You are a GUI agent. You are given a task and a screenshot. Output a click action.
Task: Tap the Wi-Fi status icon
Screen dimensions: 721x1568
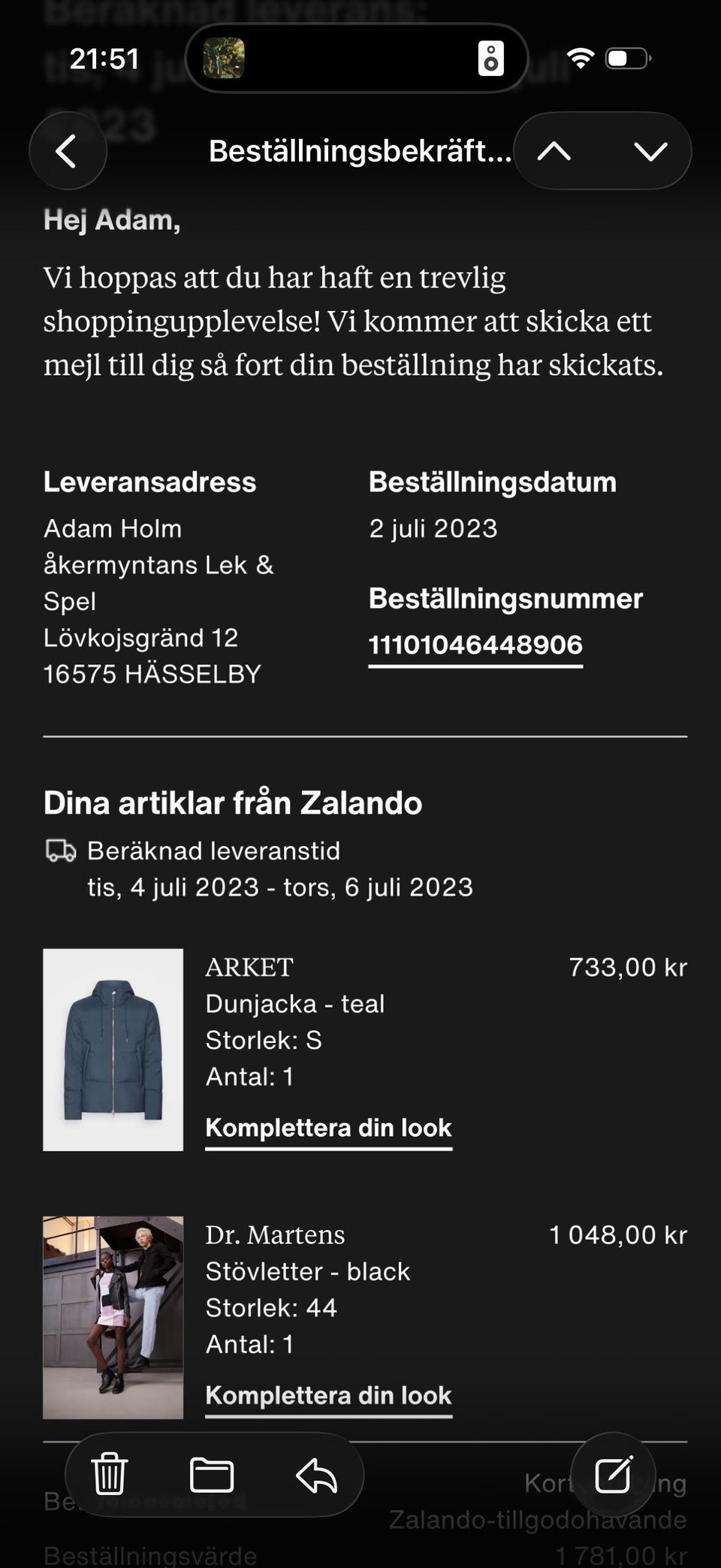(x=580, y=58)
